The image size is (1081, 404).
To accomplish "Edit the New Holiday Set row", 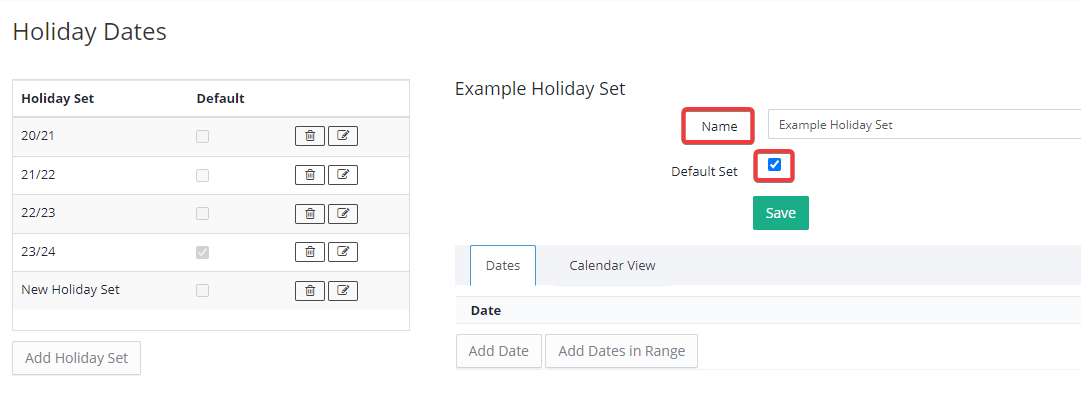I will 343,291.
